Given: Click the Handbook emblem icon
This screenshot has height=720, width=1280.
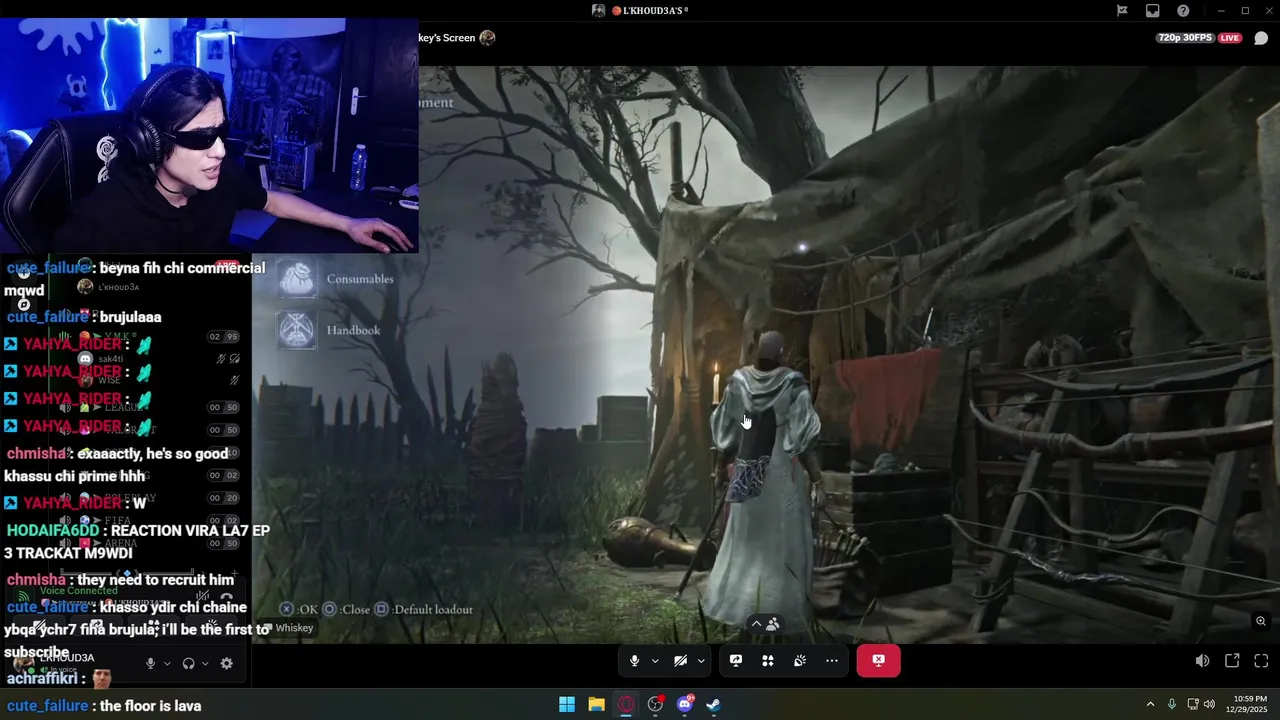Looking at the screenshot, I should 297,330.
